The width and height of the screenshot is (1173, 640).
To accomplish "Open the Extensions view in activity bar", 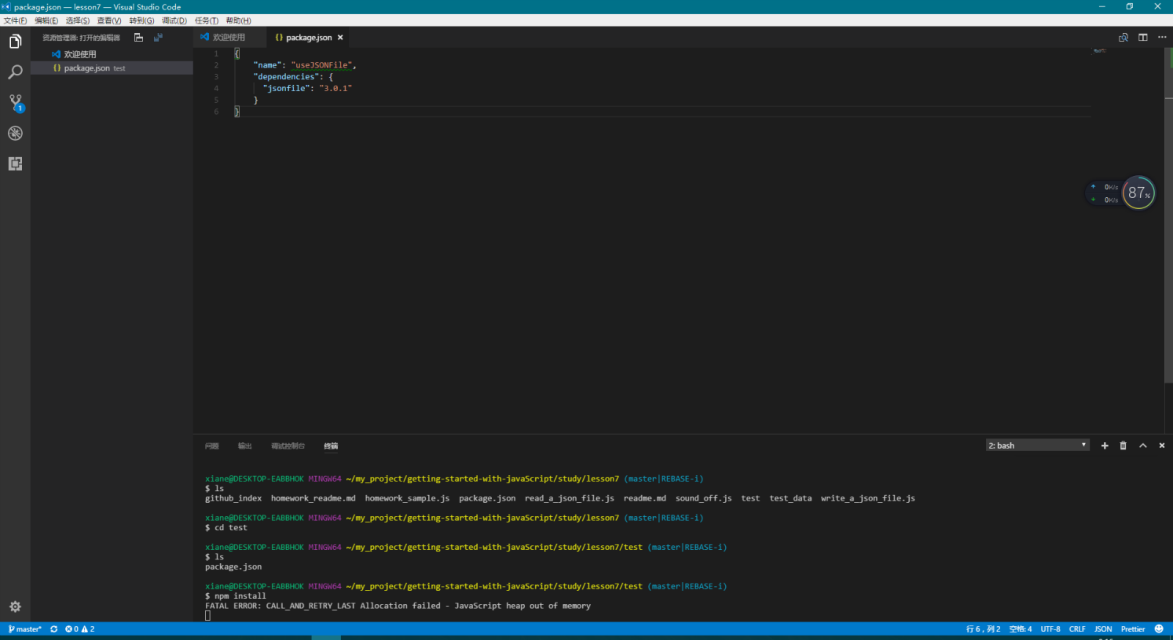I will tap(15, 164).
